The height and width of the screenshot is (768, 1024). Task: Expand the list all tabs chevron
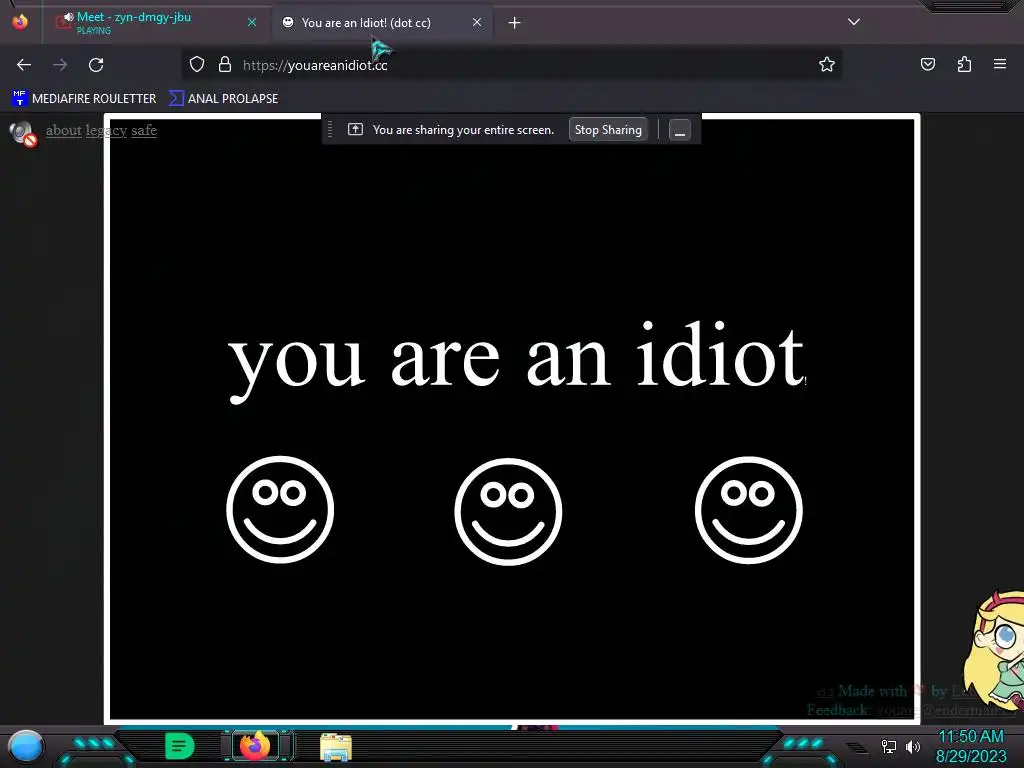pyautogui.click(x=853, y=22)
